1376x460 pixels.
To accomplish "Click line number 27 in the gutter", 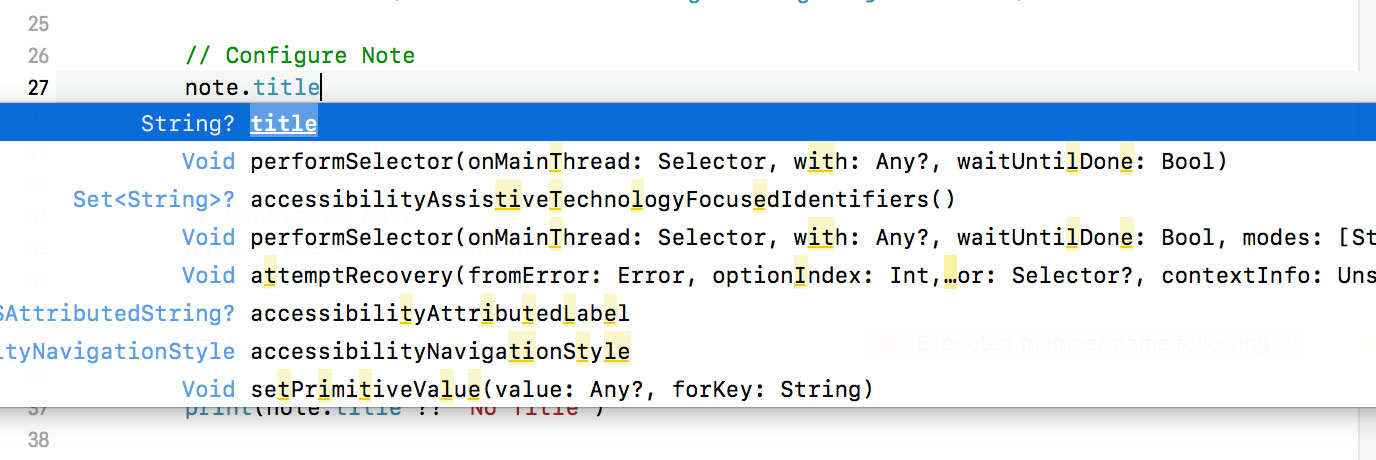I will pyautogui.click(x=38, y=88).
